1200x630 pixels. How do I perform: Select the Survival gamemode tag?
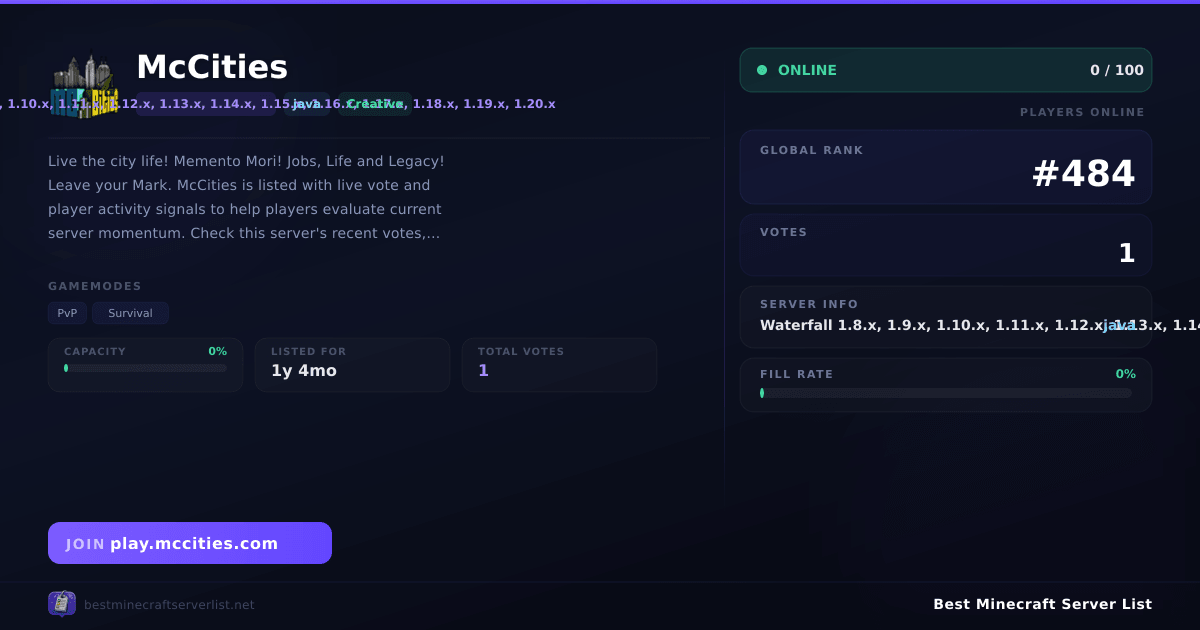click(130, 313)
